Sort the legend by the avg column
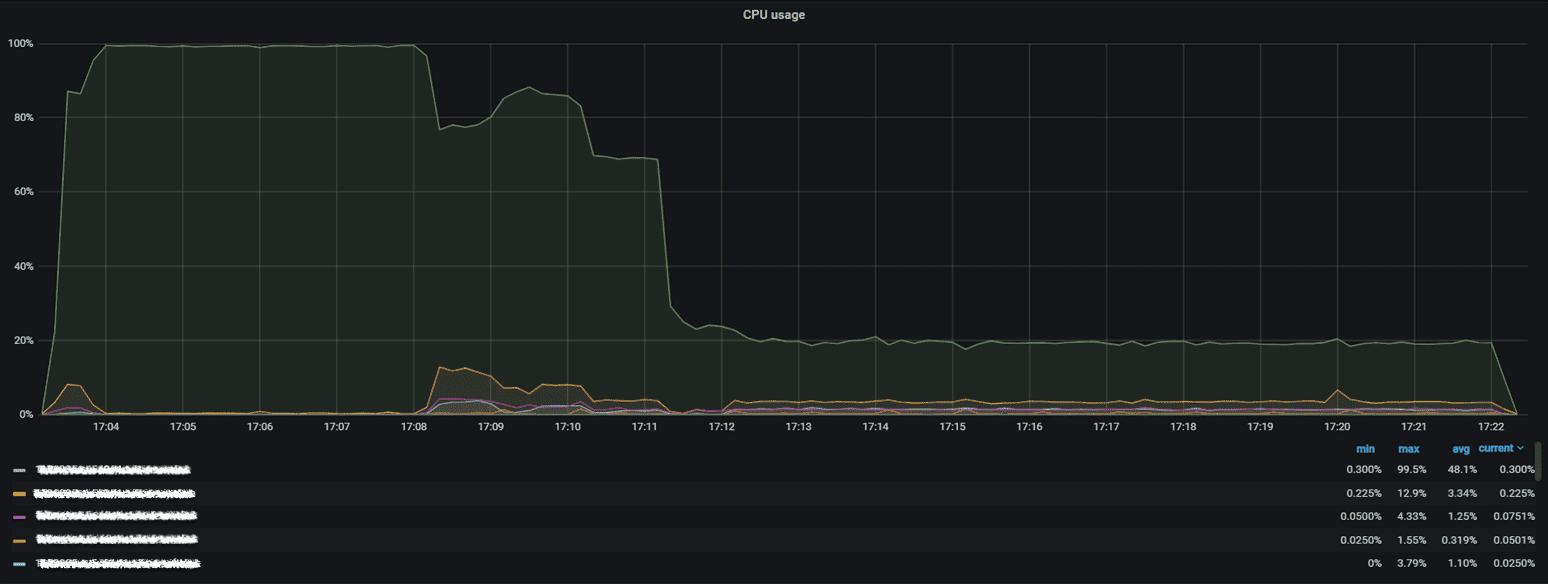Viewport: 1548px width, 584px height. click(x=1460, y=448)
